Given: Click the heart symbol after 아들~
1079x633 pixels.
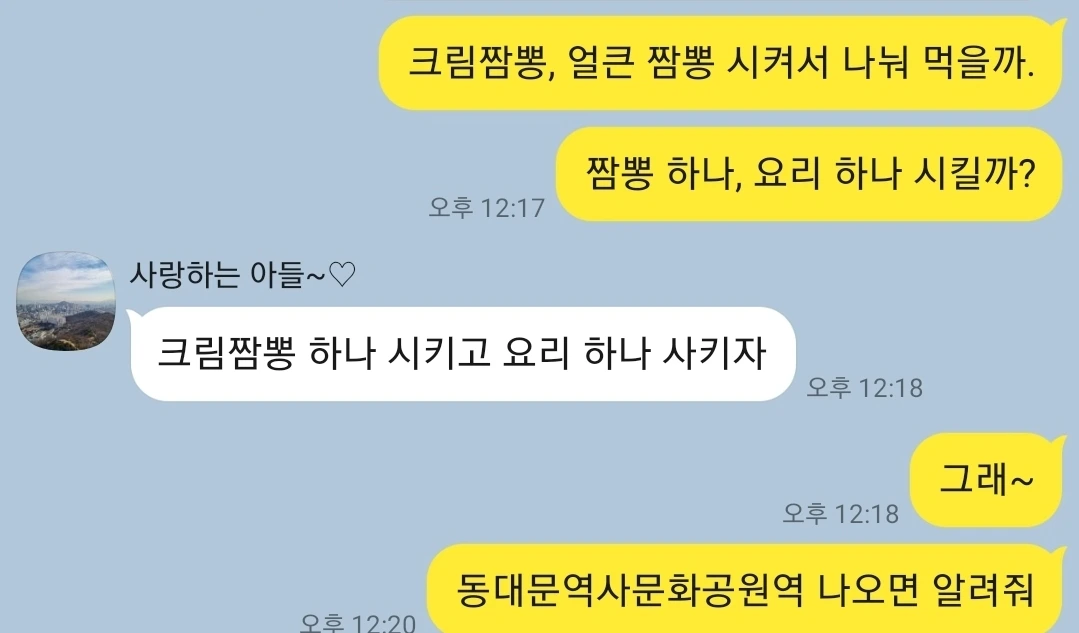Looking at the screenshot, I should (342, 275).
